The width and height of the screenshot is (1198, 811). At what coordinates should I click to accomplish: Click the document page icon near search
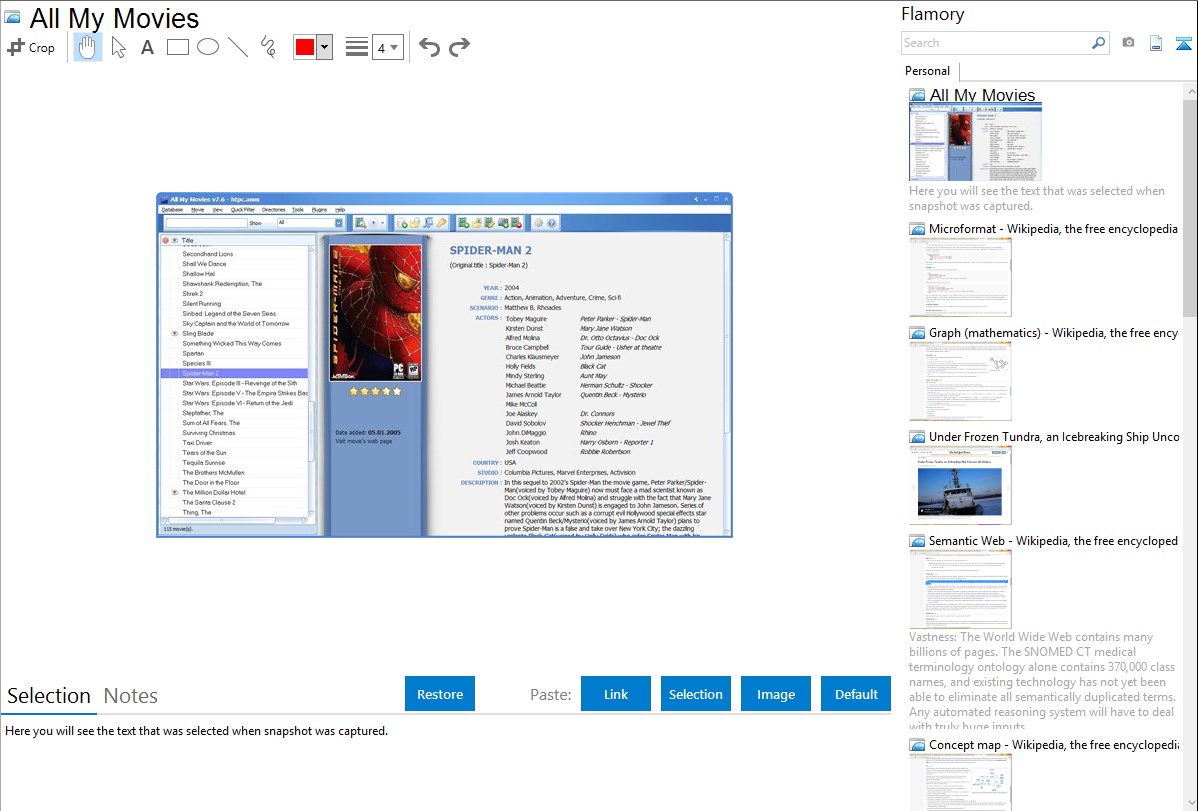(1156, 43)
